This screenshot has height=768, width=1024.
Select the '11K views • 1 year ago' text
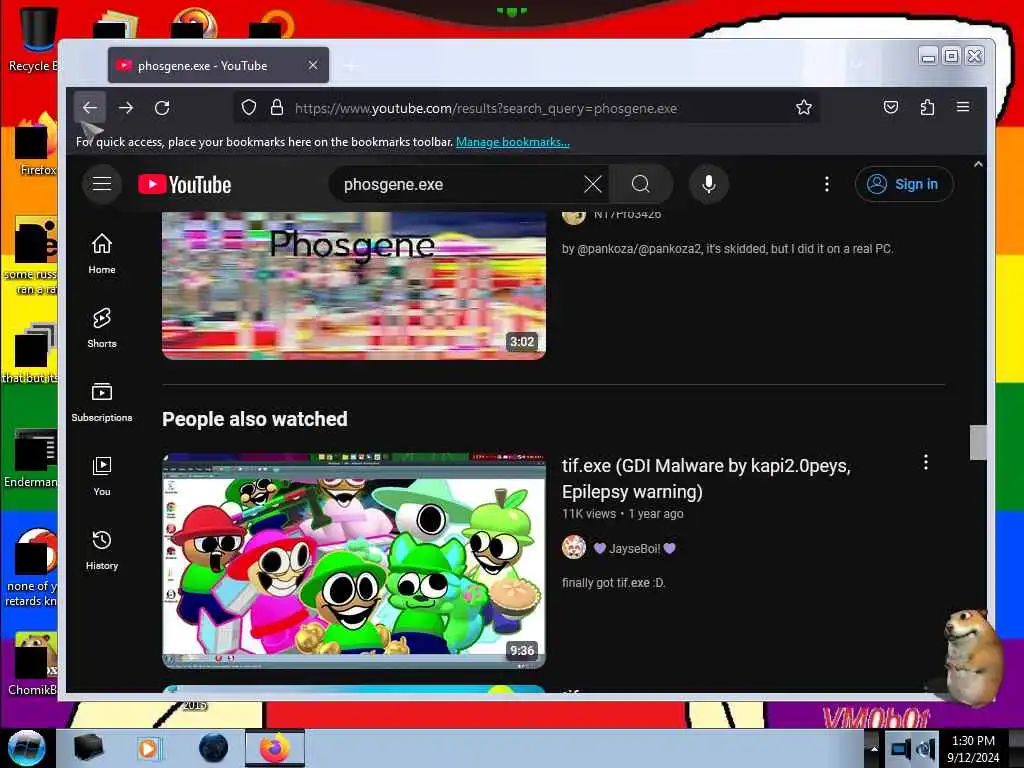point(622,513)
